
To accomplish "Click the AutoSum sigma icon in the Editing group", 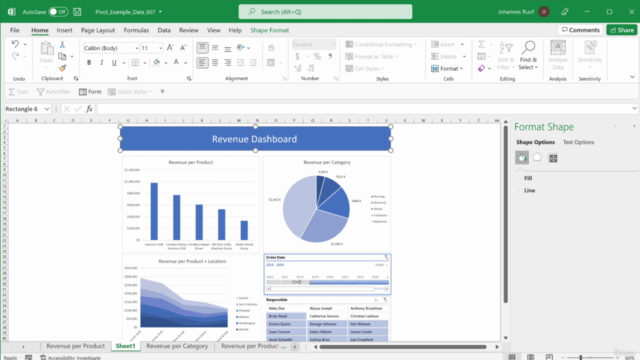I will click(x=482, y=44).
